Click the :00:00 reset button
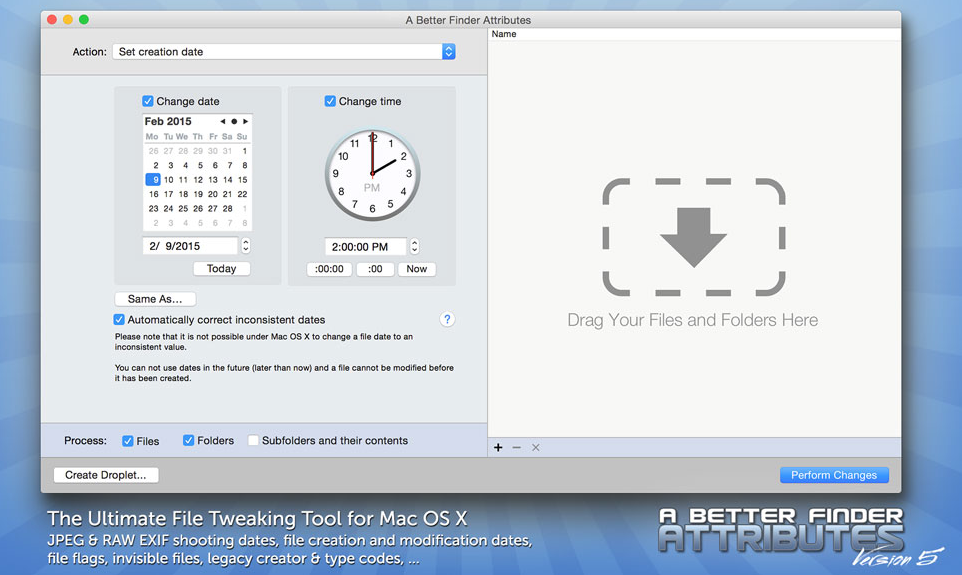Image resolution: width=962 pixels, height=575 pixels. [329, 269]
